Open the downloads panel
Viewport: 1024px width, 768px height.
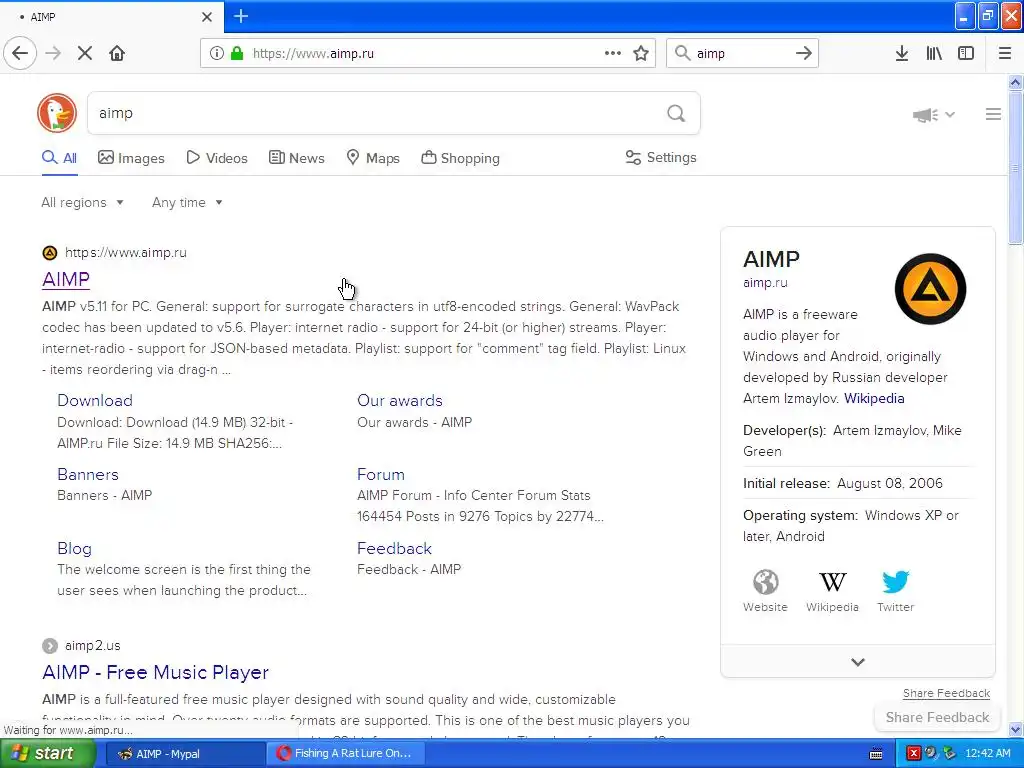tap(902, 54)
